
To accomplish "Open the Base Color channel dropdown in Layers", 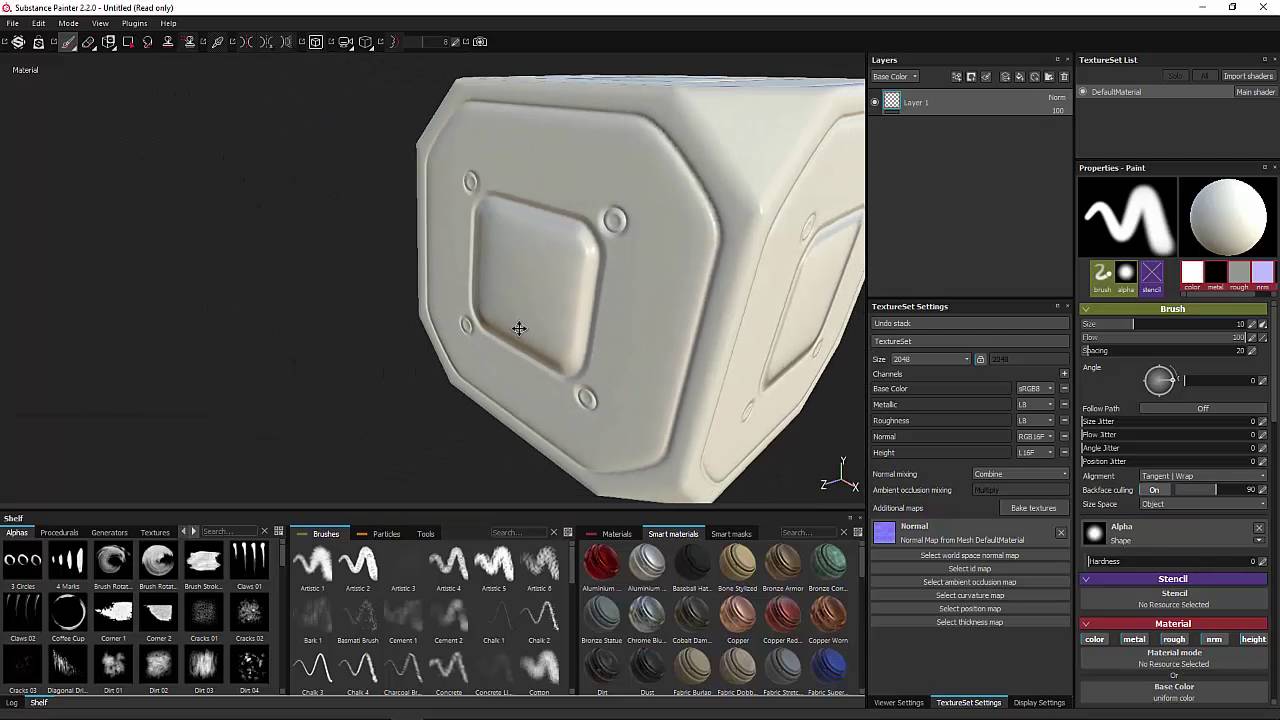I will (x=894, y=77).
